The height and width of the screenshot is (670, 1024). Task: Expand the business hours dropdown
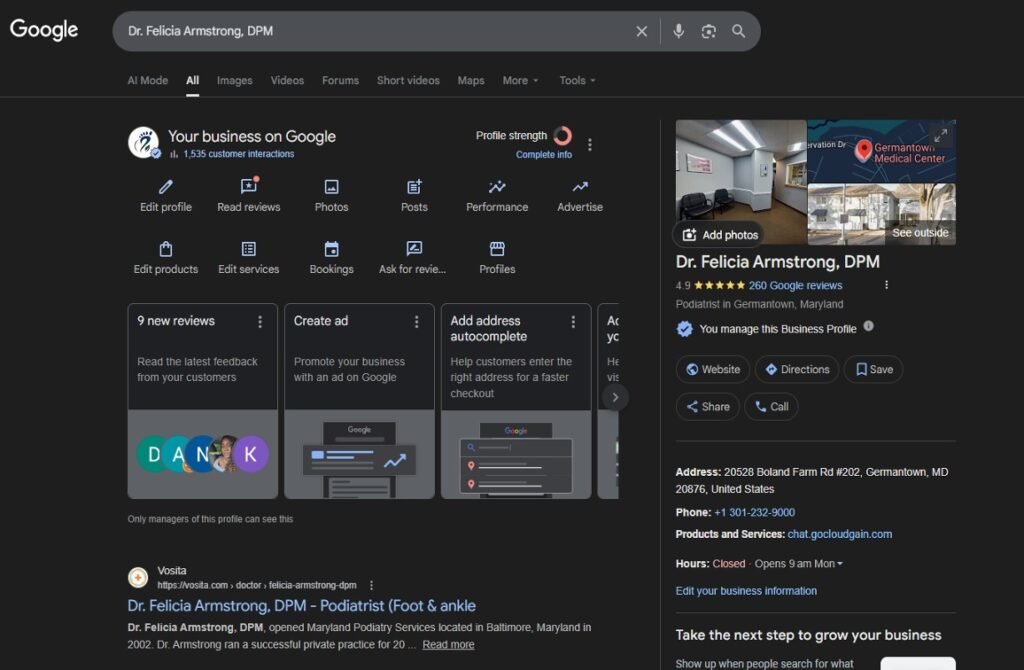pos(840,564)
